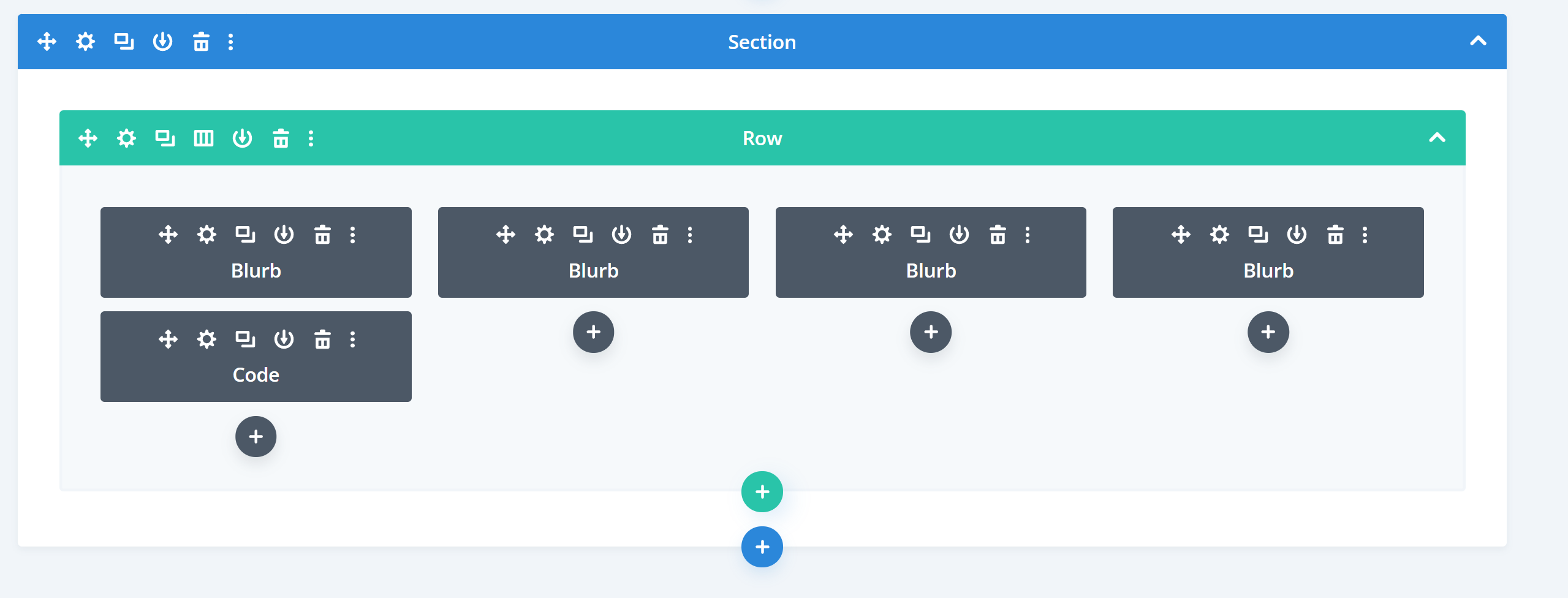Duplicate the first Blurb module
This screenshot has width=1568, height=598.
coord(245,235)
